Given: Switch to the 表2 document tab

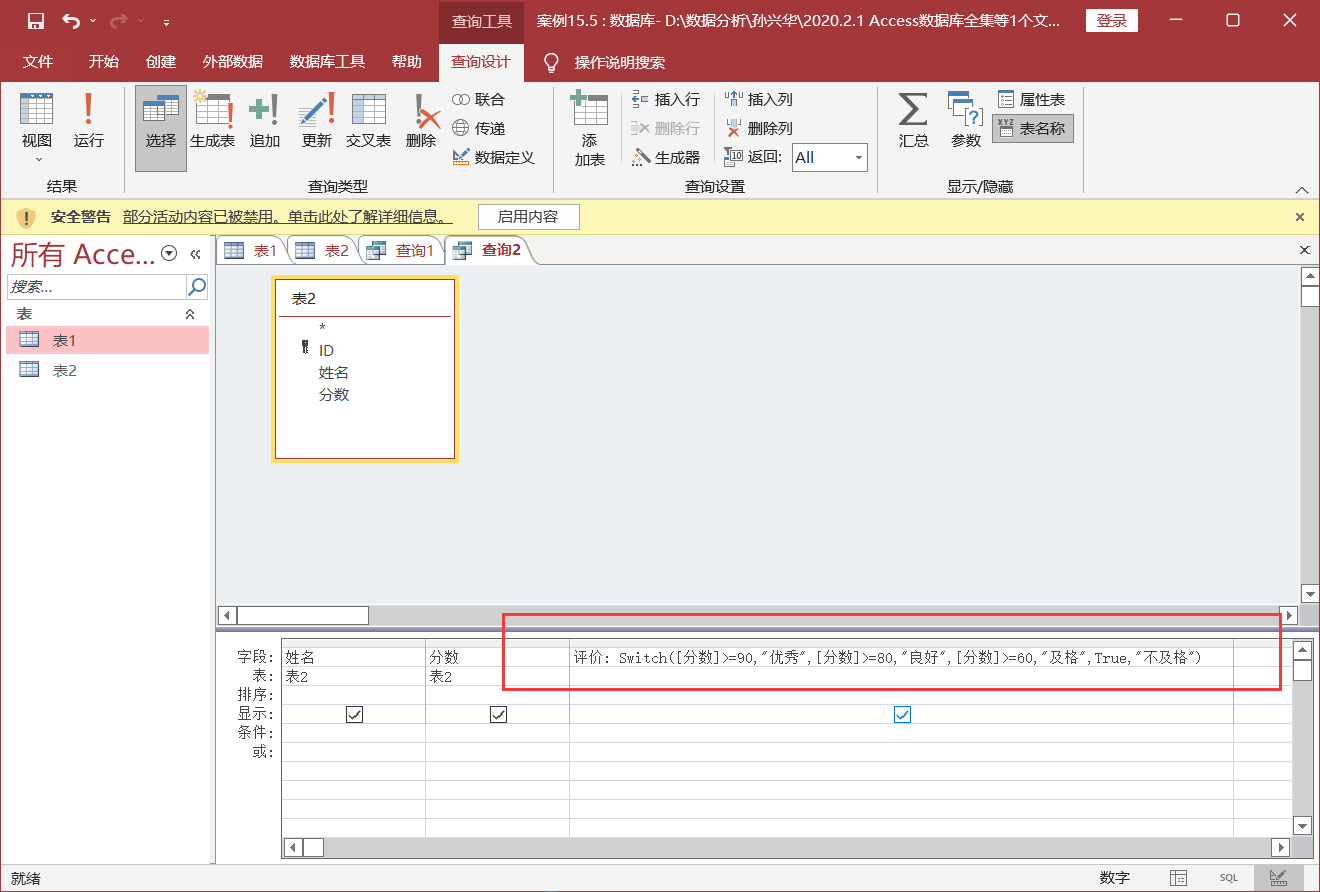Looking at the screenshot, I should [322, 250].
